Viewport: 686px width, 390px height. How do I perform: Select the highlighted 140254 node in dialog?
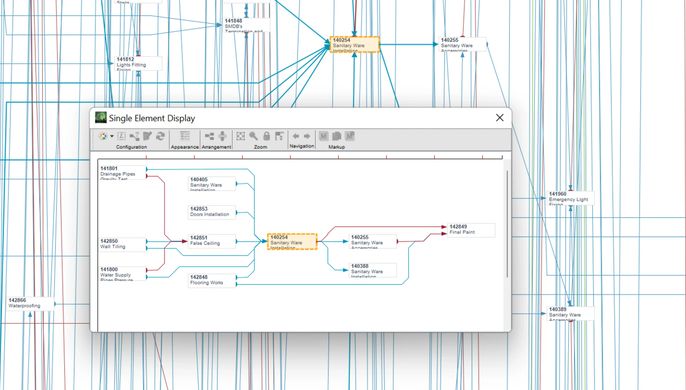point(292,242)
